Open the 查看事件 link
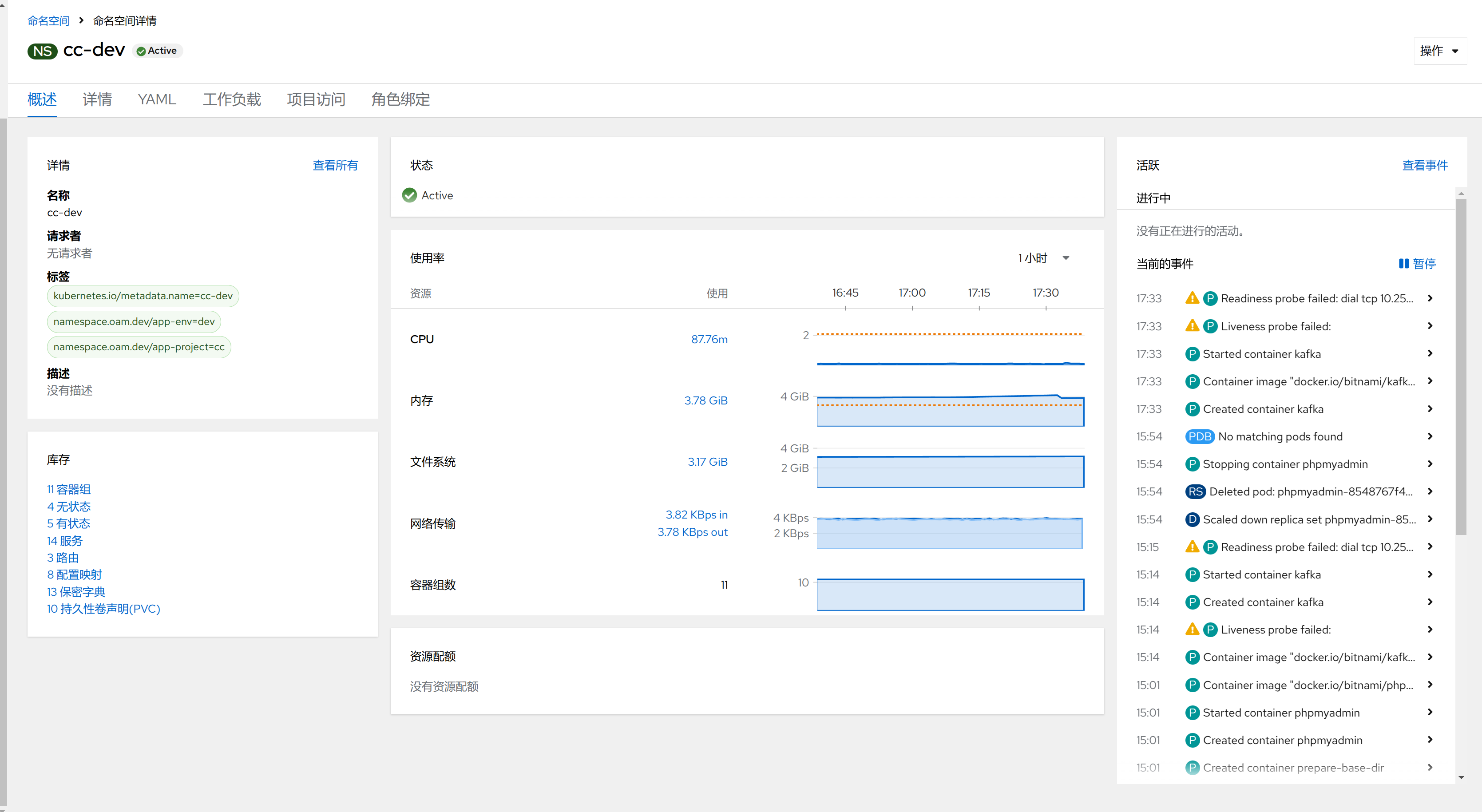Viewport: 1482px width, 812px height. coord(1424,166)
